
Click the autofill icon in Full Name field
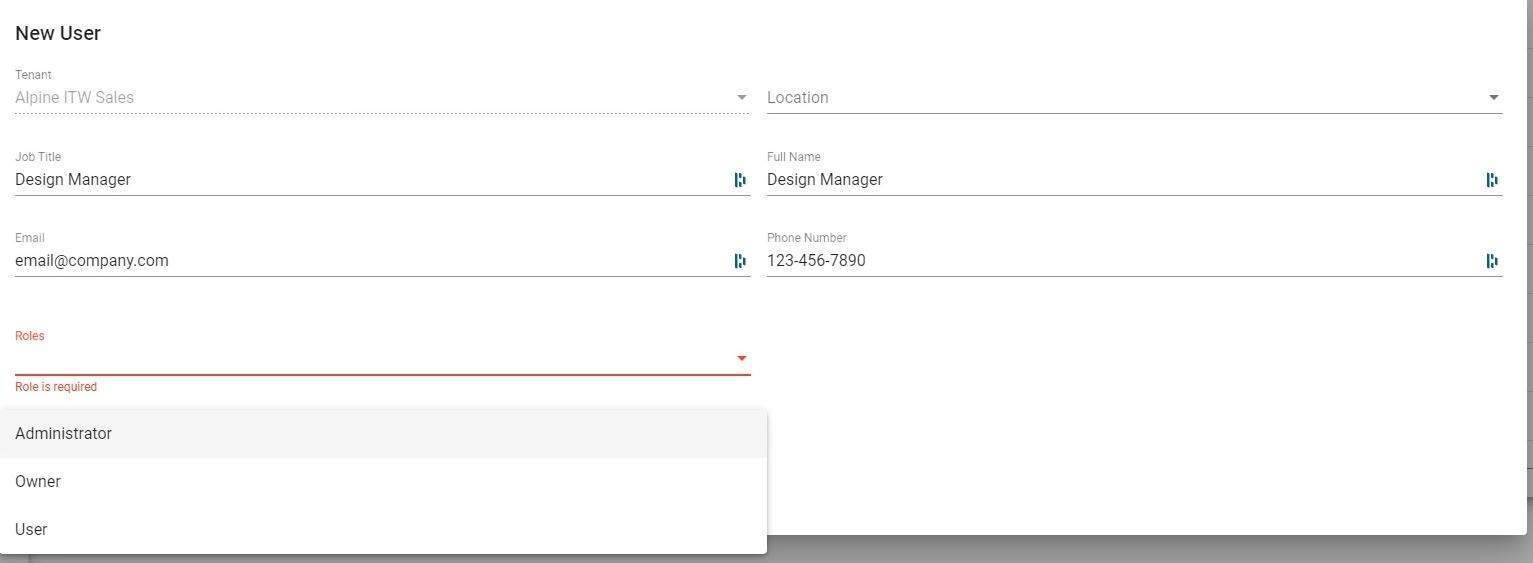(1492, 180)
